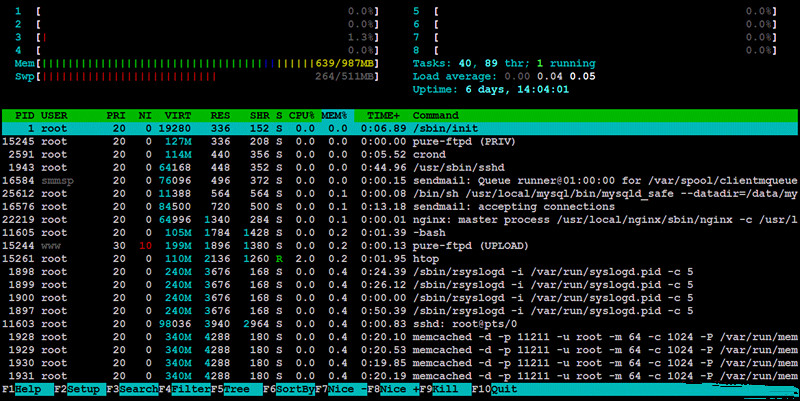Image resolution: width=800 pixels, height=401 pixels.
Task: Click the 98036 VIRT value
Action: (174, 324)
